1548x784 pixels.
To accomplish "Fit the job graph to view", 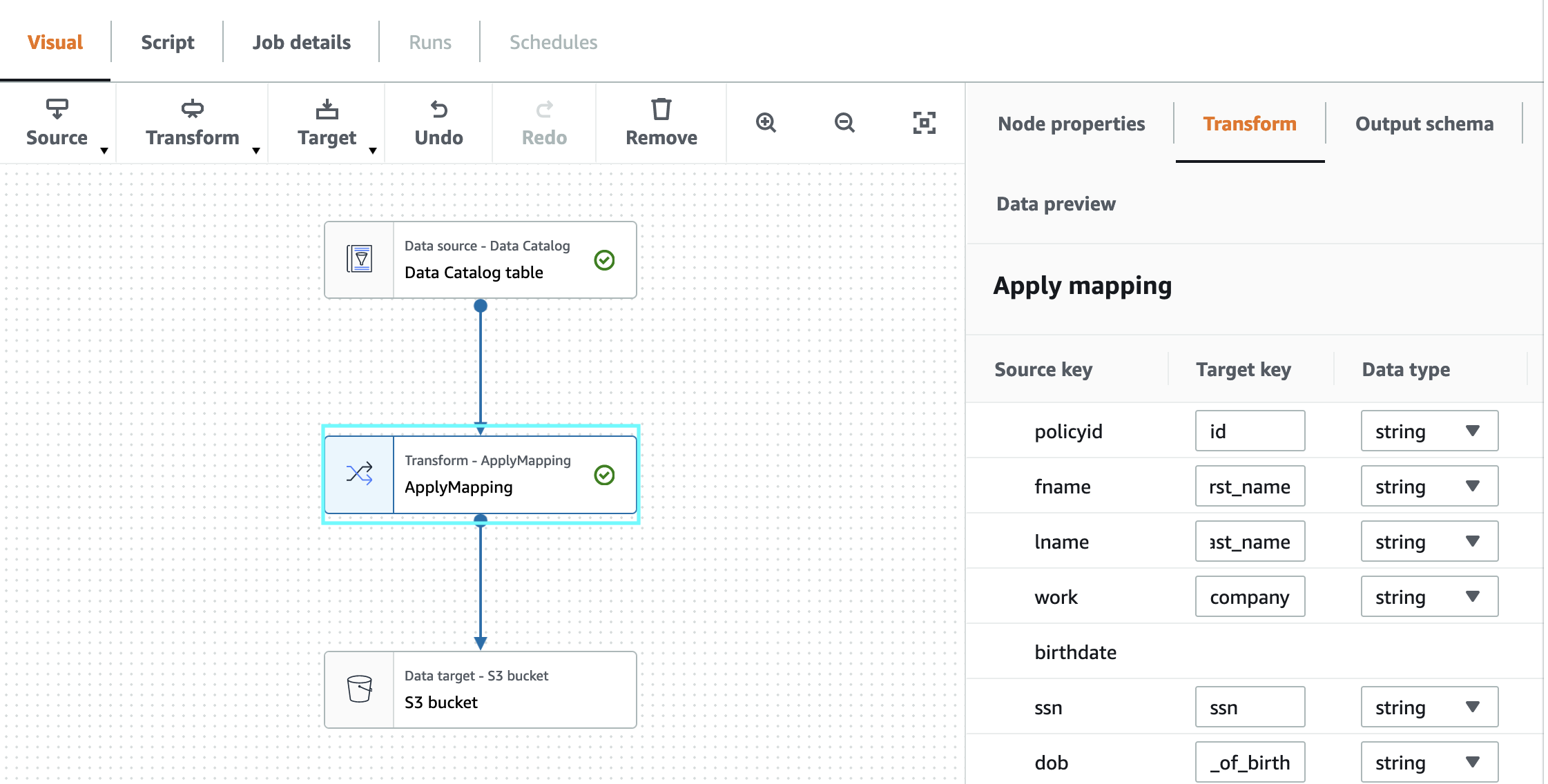I will (924, 123).
